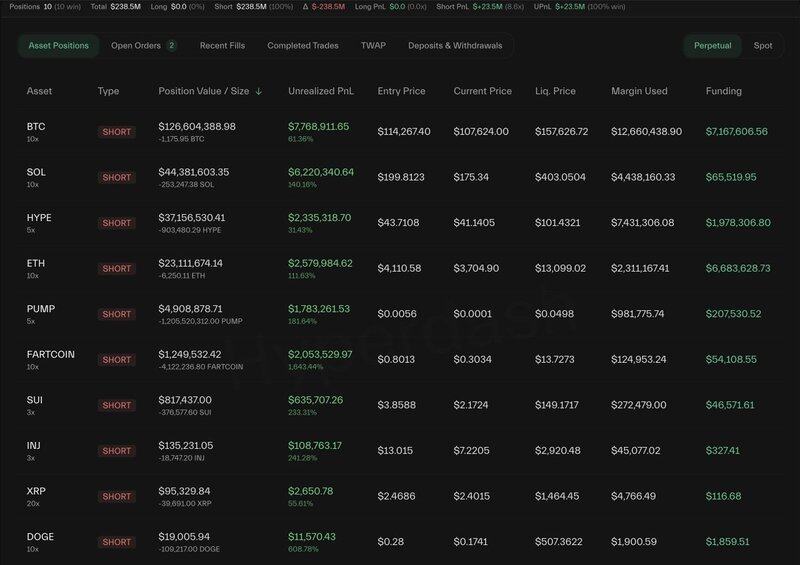Image resolution: width=800 pixels, height=565 pixels.
Task: Click the Open Orders count badge
Action: click(171, 45)
